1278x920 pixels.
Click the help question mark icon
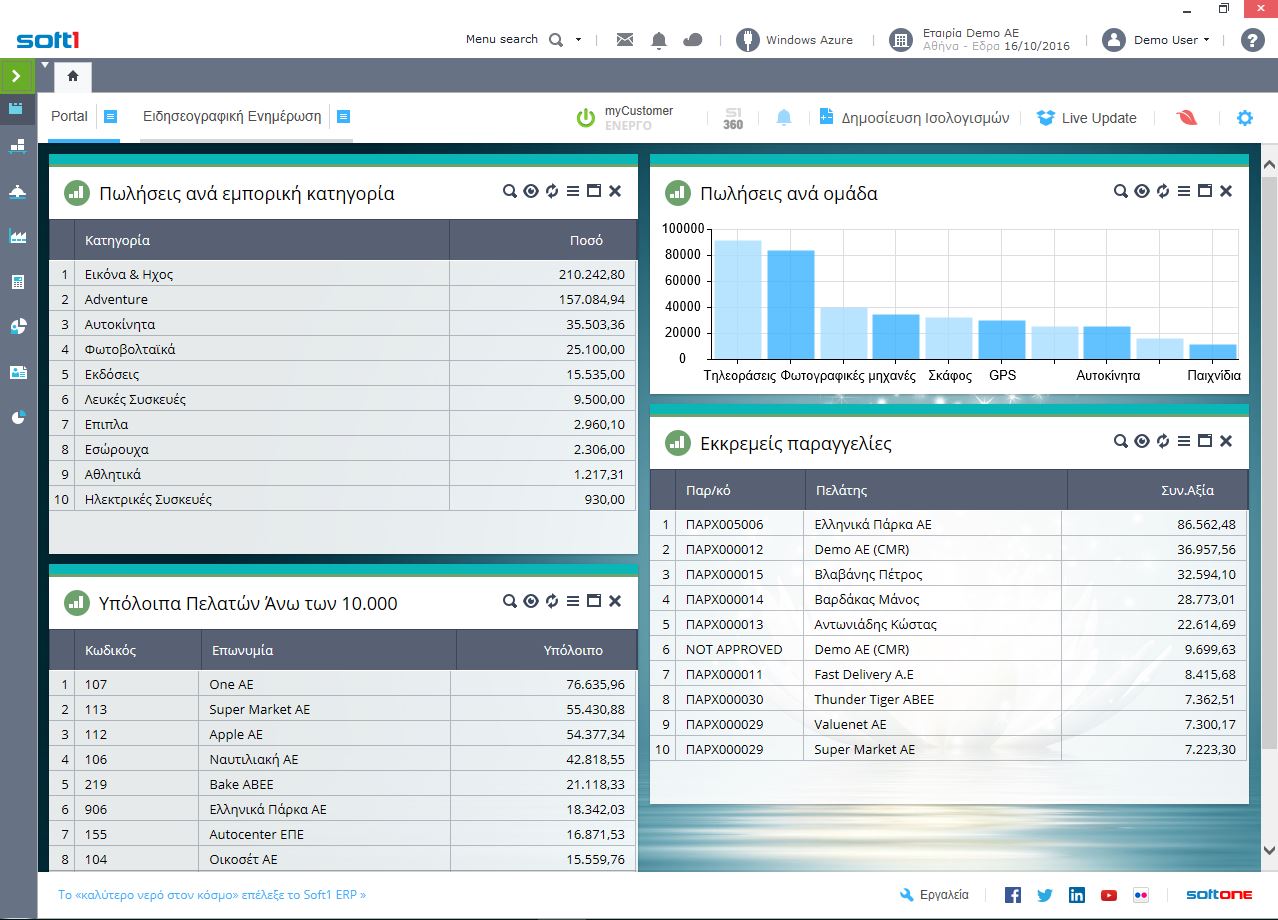point(1252,40)
